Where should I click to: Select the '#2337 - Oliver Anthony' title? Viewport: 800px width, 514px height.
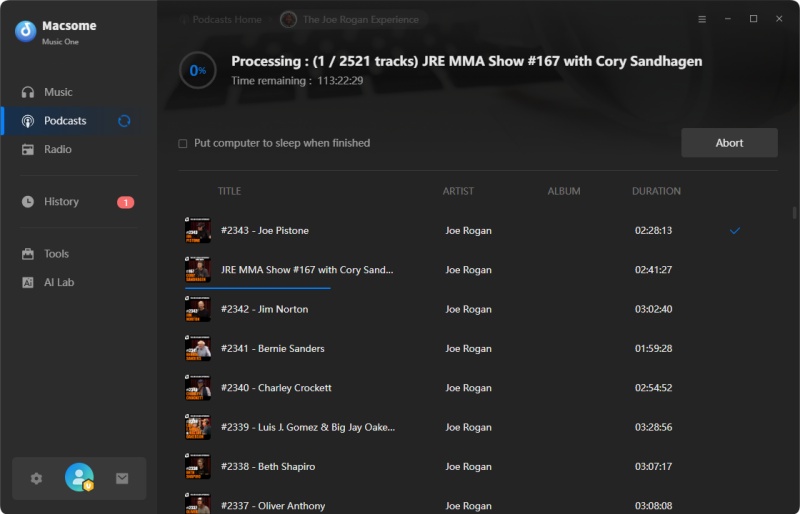pos(273,506)
